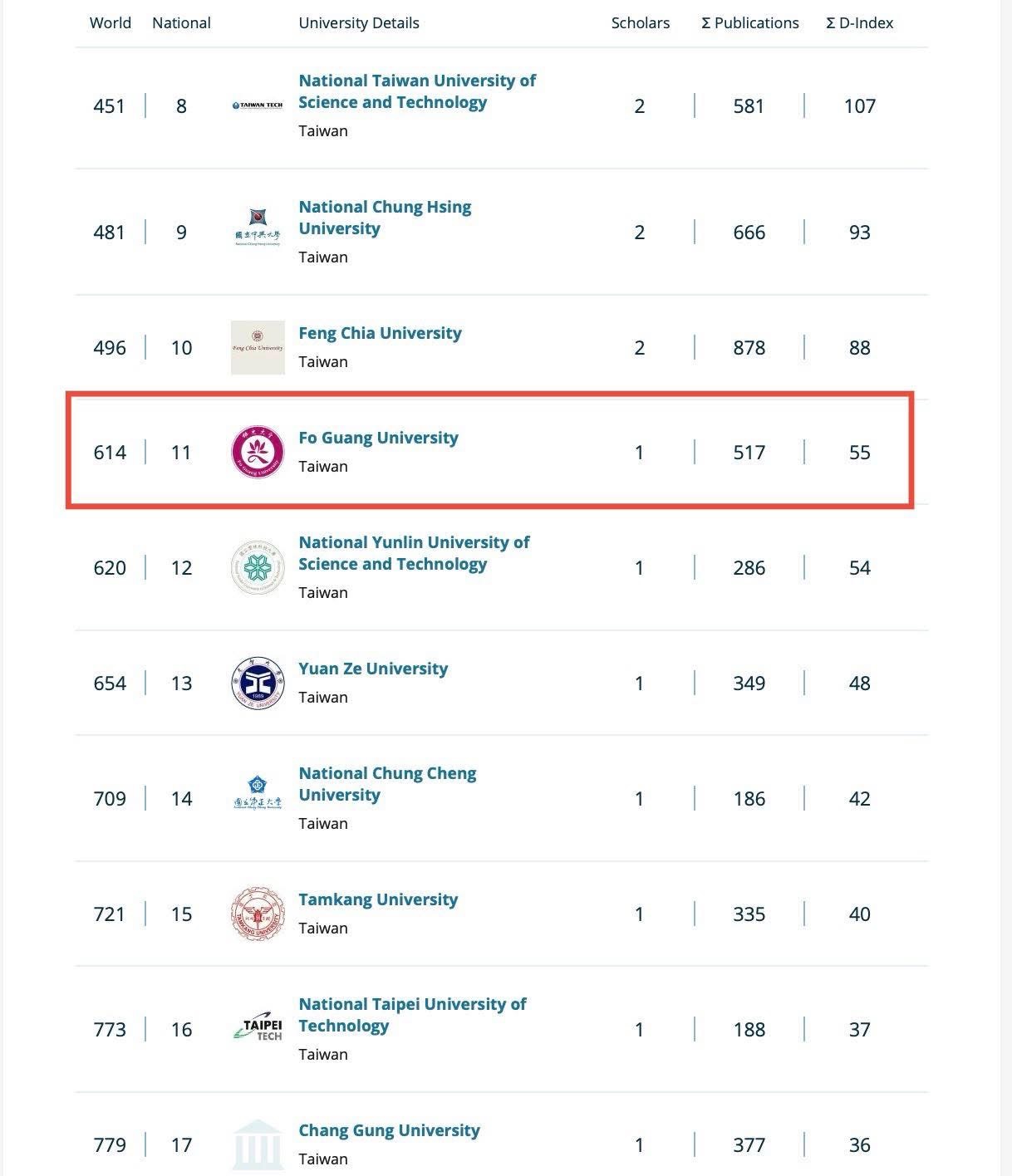This screenshot has height=1176, width=1012.
Task: Open the National Chung Hsing University link
Action: click(385, 218)
